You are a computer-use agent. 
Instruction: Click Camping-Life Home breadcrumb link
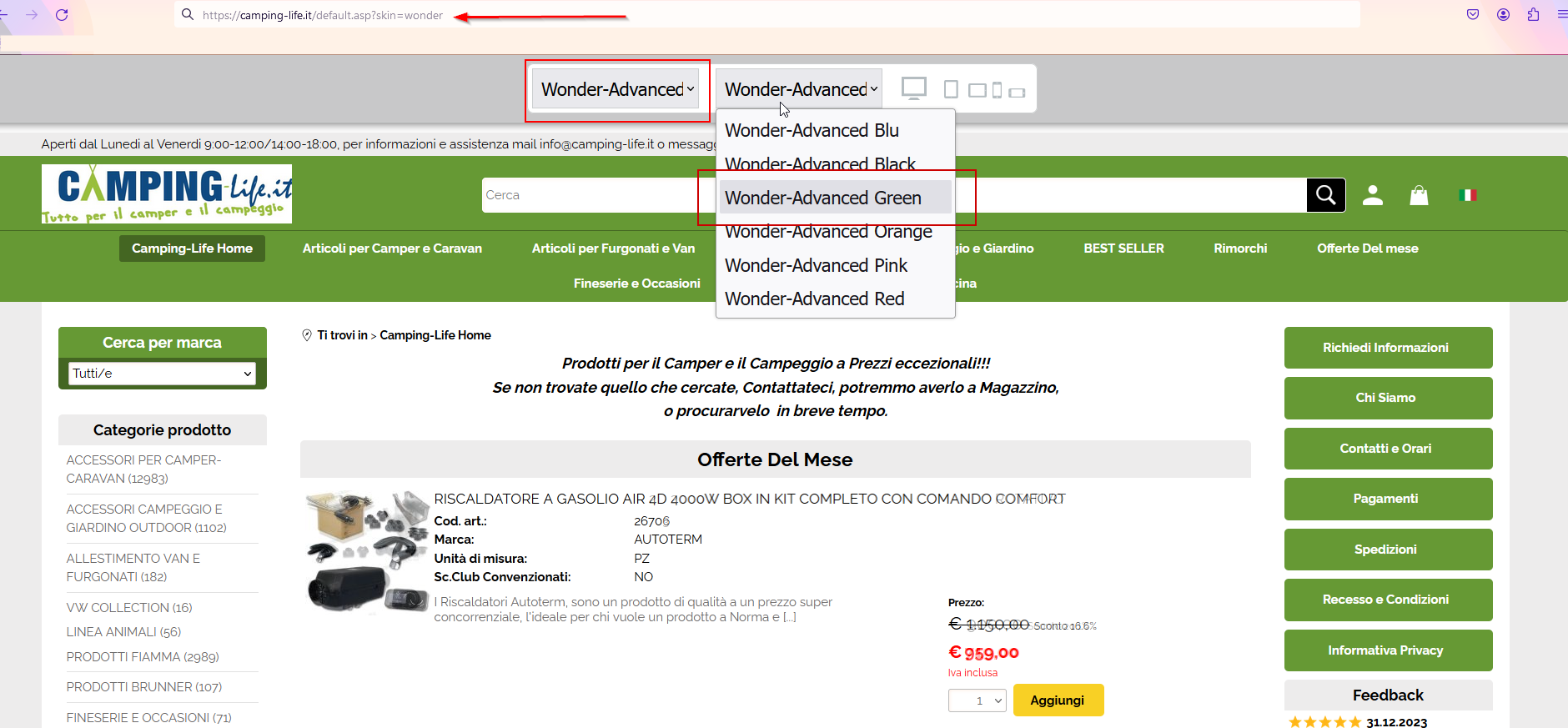click(435, 335)
